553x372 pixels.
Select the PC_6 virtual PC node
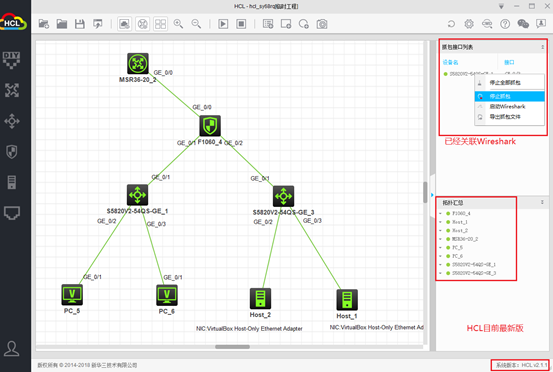(x=167, y=295)
